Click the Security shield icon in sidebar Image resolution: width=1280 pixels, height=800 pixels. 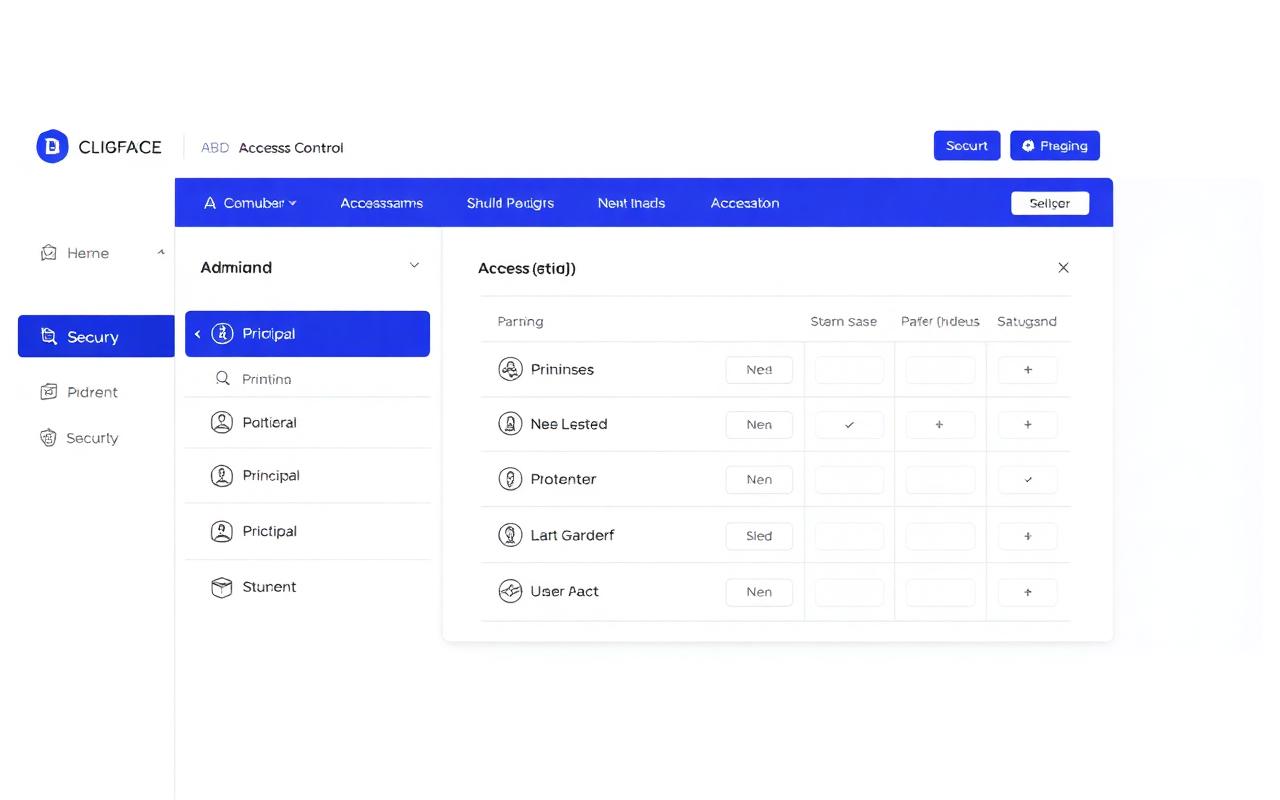(48, 438)
